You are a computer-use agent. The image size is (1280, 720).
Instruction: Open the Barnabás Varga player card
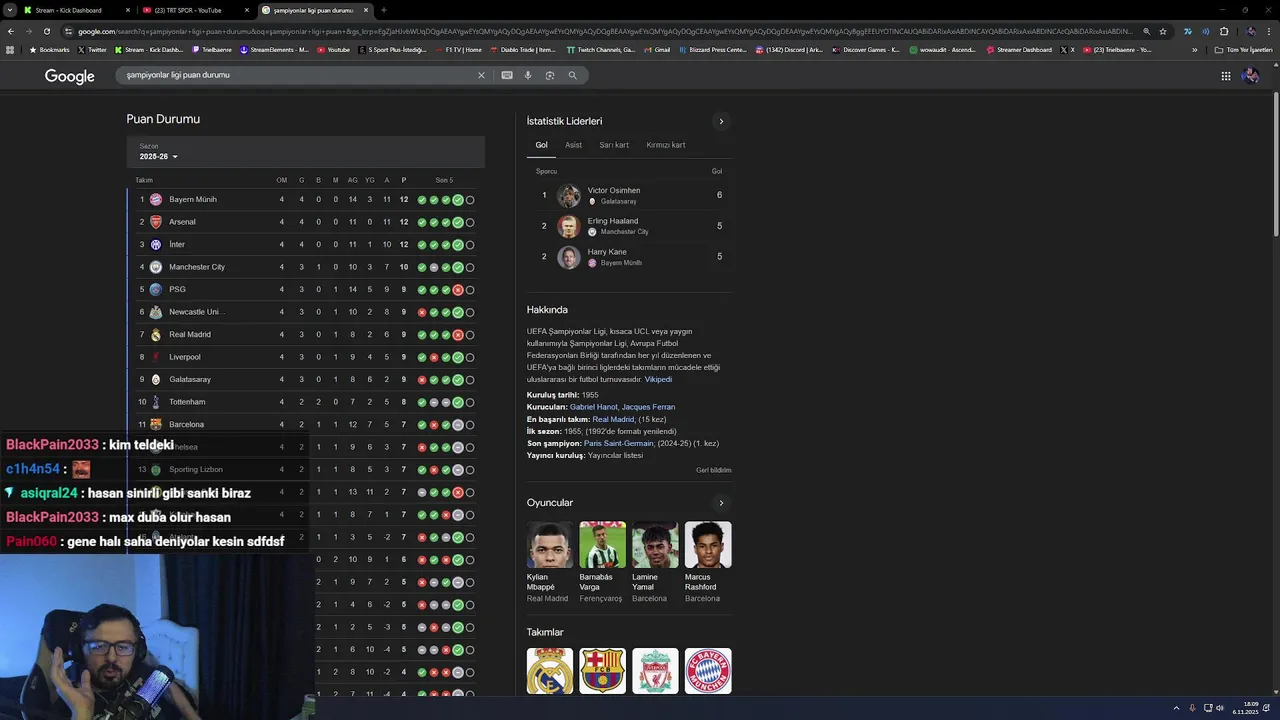(602, 562)
